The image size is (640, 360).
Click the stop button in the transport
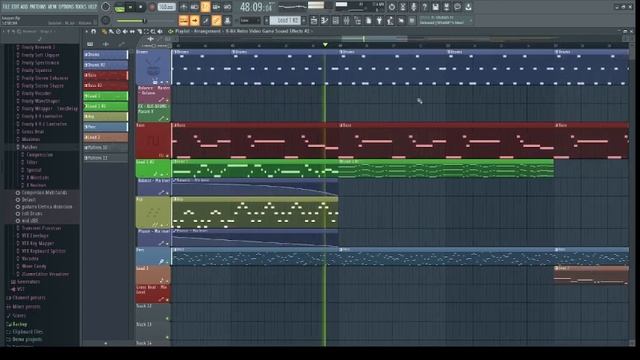[140, 7]
